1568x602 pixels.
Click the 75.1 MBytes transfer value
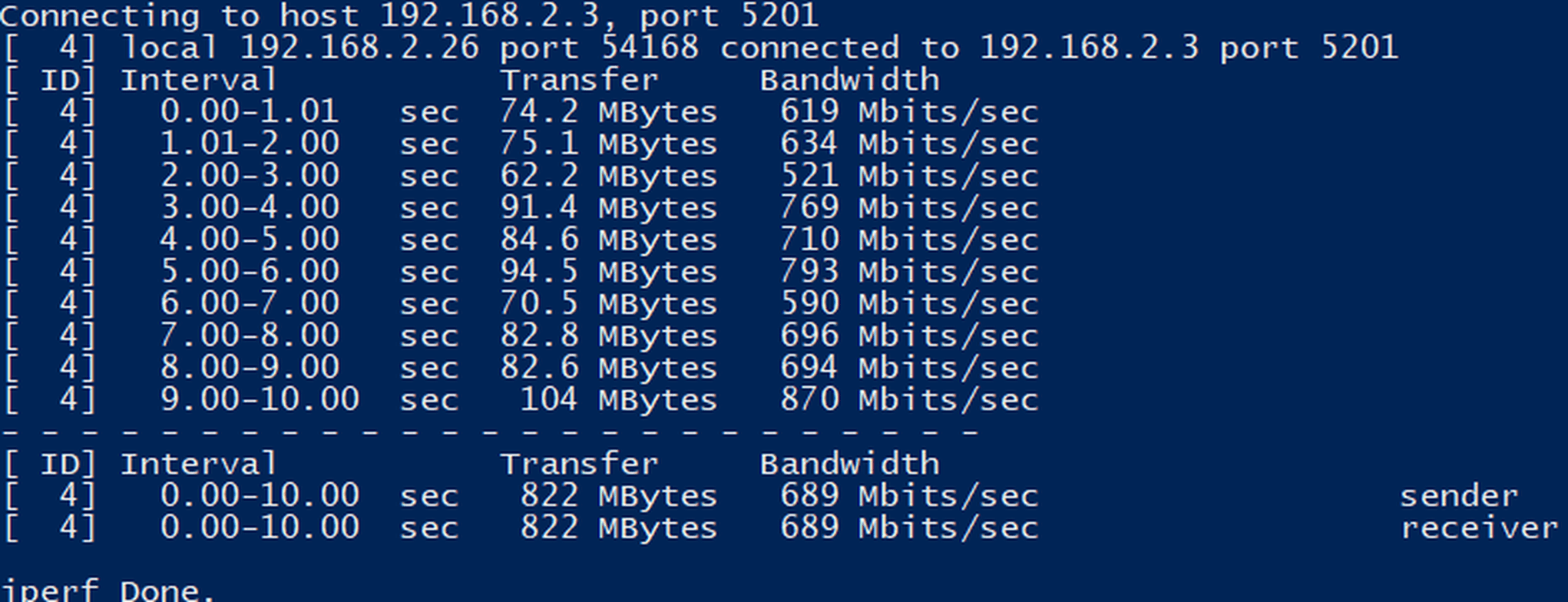point(608,144)
